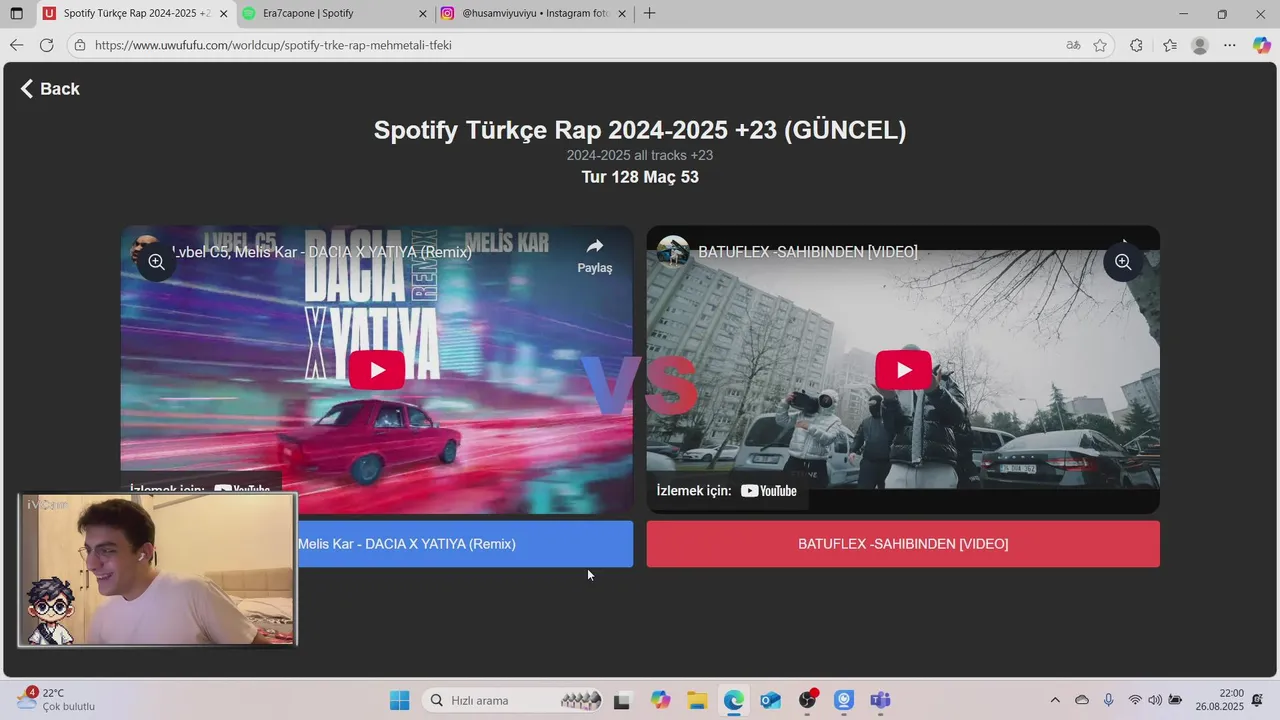Open the browser profile avatar
The height and width of the screenshot is (720, 1280).
[1200, 45]
